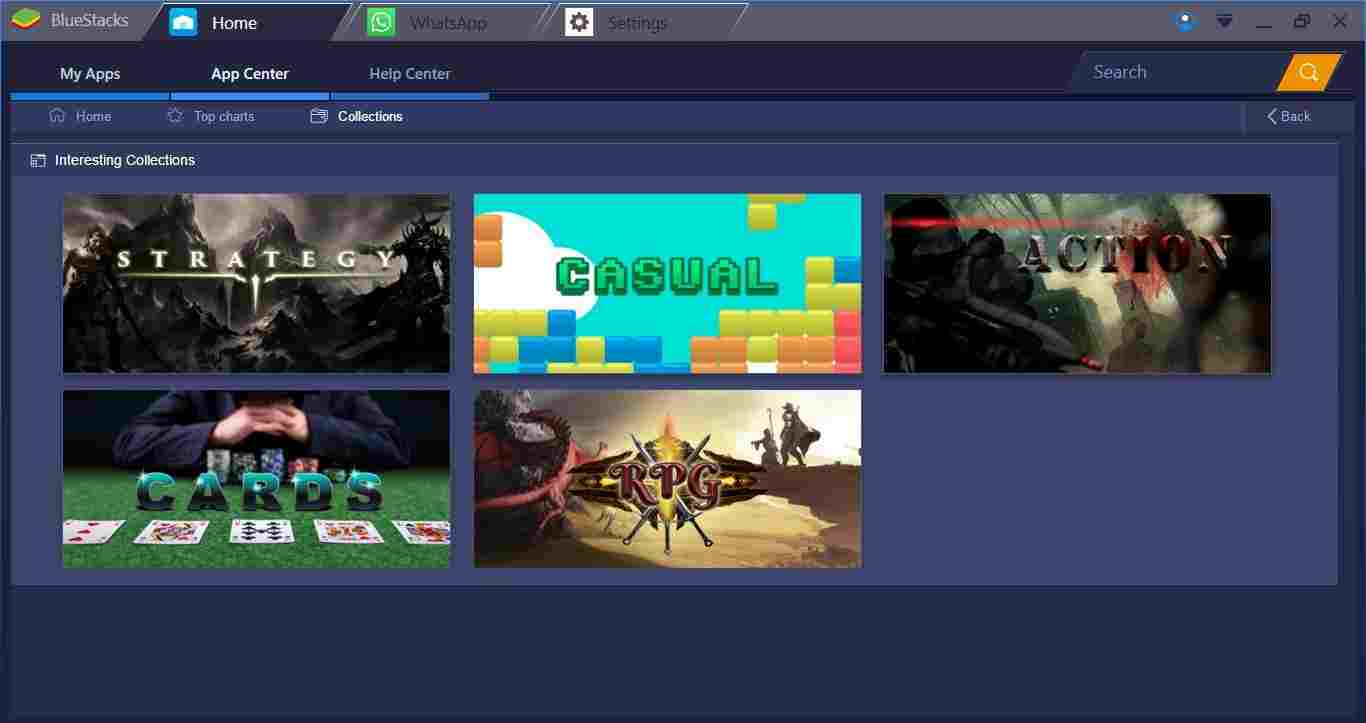Click the WhatsApp tab icon
Image resolution: width=1366 pixels, height=723 pixels.
(x=381, y=22)
